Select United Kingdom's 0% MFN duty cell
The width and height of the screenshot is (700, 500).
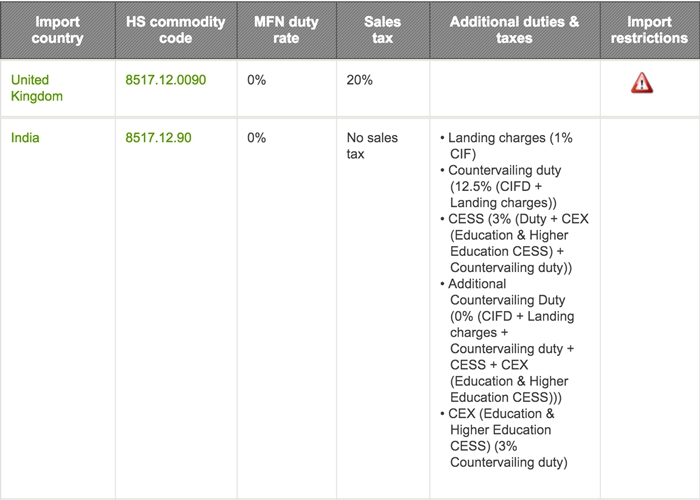pyautogui.click(x=257, y=80)
